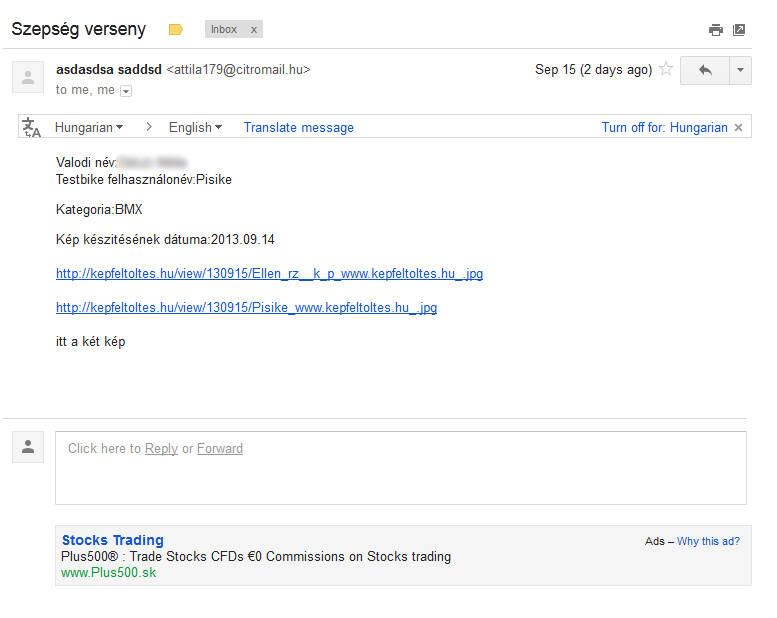The width and height of the screenshot is (777, 618).
Task: Click the print all icon
Action: point(715,30)
